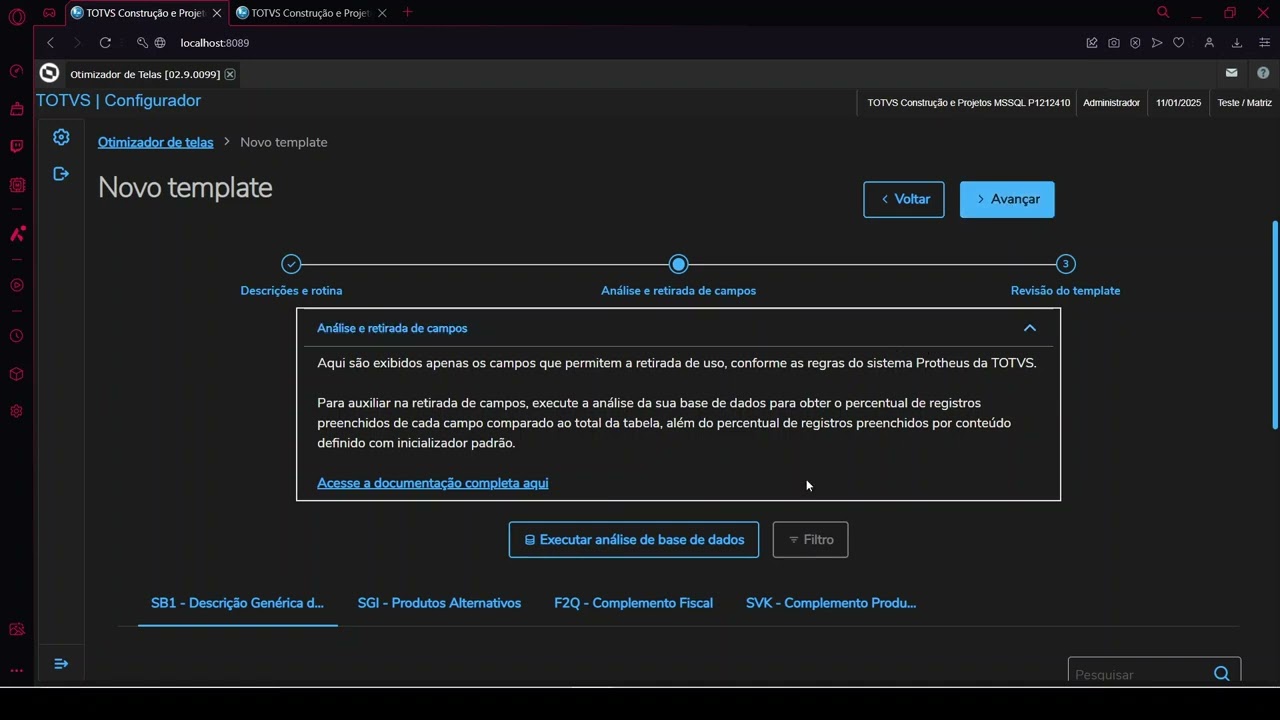Click TOTVS Construção e Projetos MSSQL P1212410
Viewport: 1280px width, 720px height.
tap(968, 103)
